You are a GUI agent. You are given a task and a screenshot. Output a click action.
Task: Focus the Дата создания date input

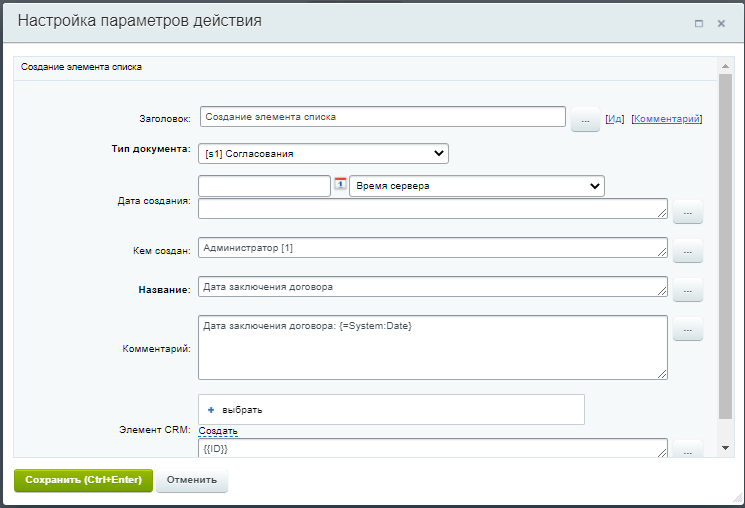tap(264, 186)
